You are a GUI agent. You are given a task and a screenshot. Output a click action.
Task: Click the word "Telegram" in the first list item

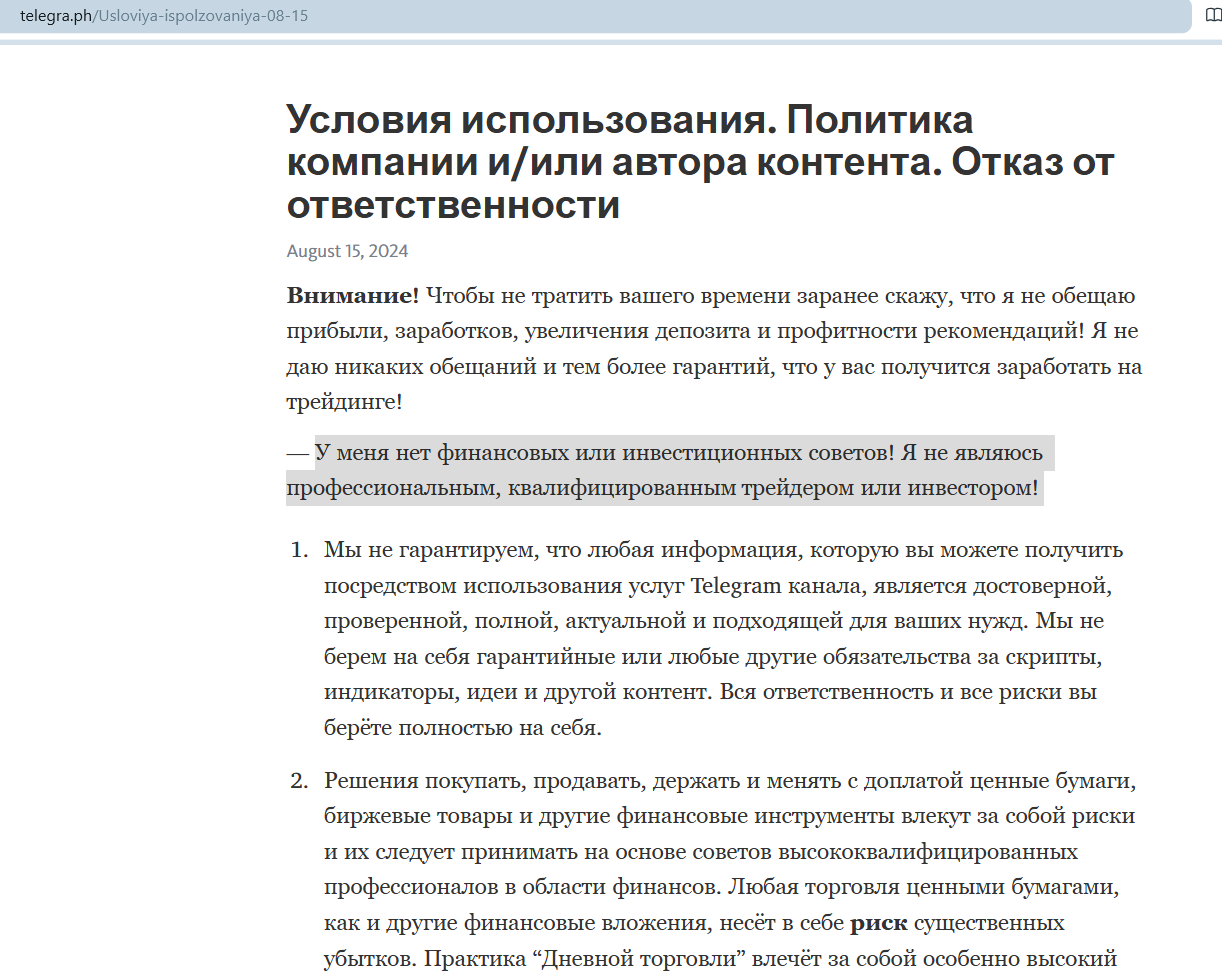pyautogui.click(x=738, y=585)
